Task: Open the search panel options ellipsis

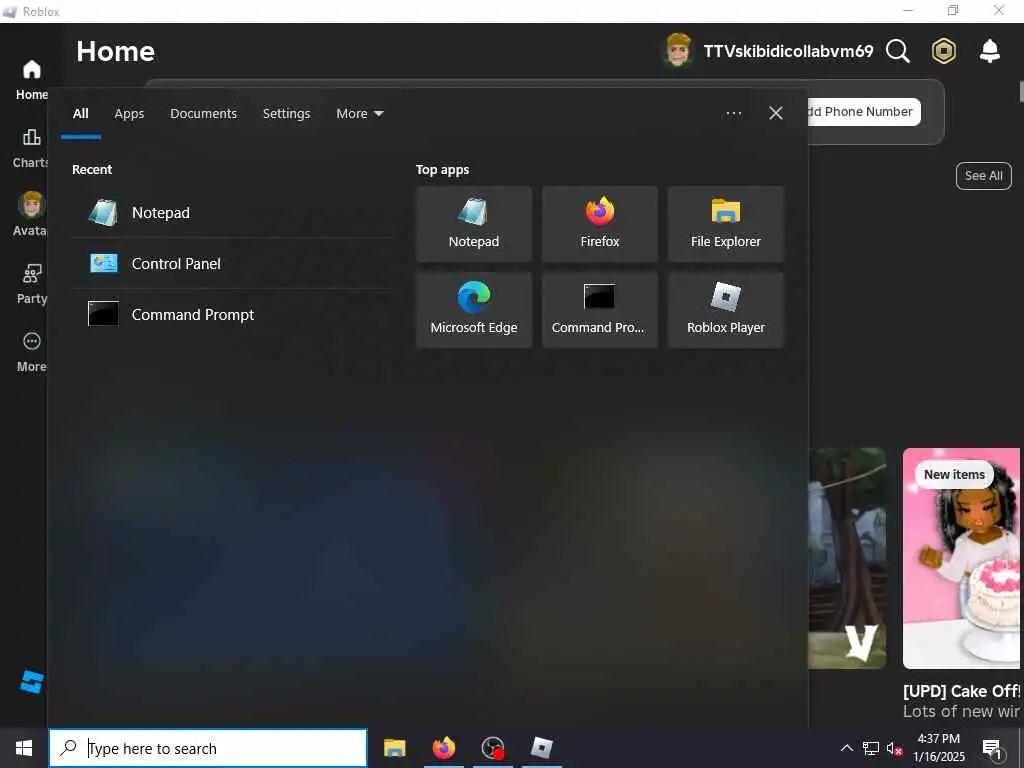Action: point(734,114)
